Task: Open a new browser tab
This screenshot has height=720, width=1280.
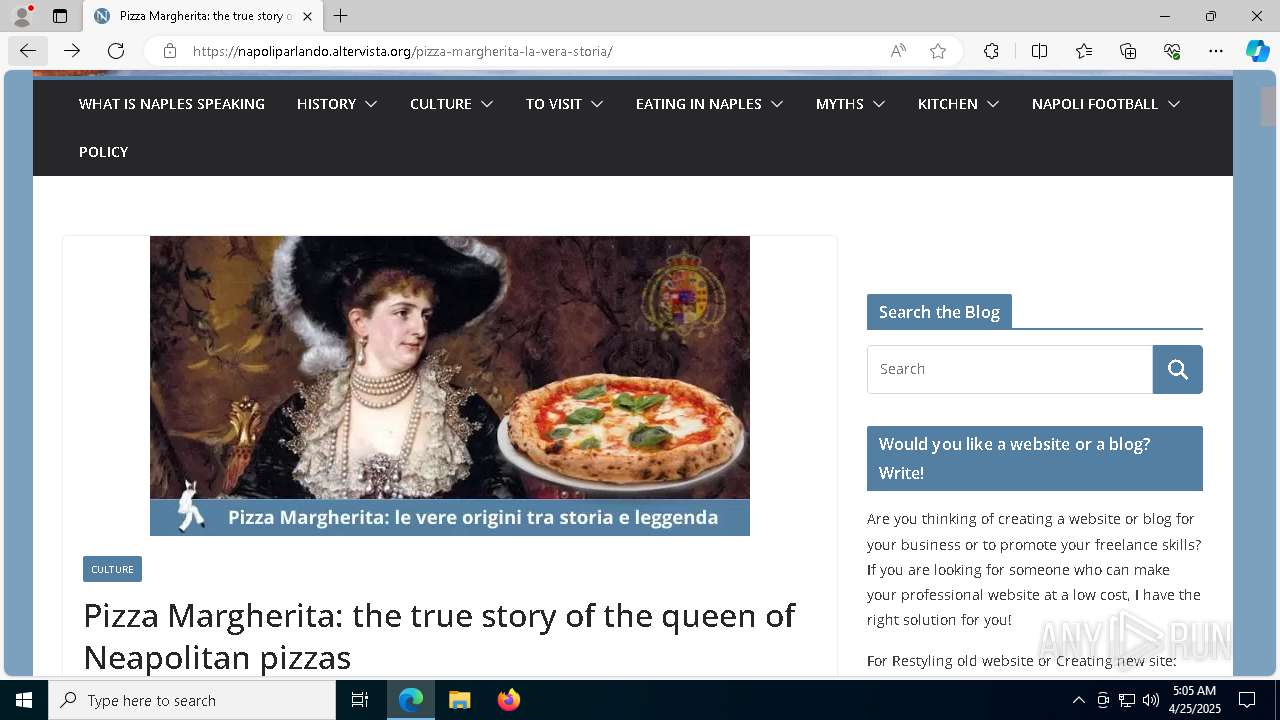Action: pos(341,16)
